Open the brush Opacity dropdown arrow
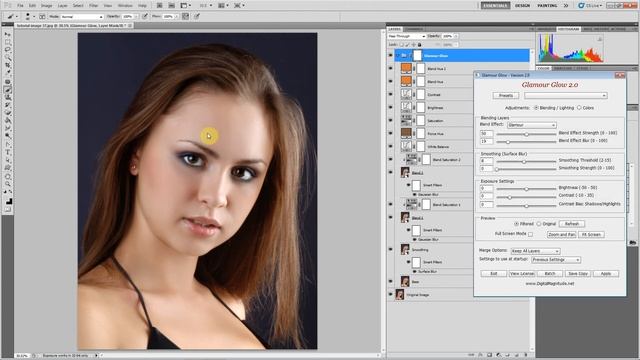The image size is (640, 360). [136, 17]
